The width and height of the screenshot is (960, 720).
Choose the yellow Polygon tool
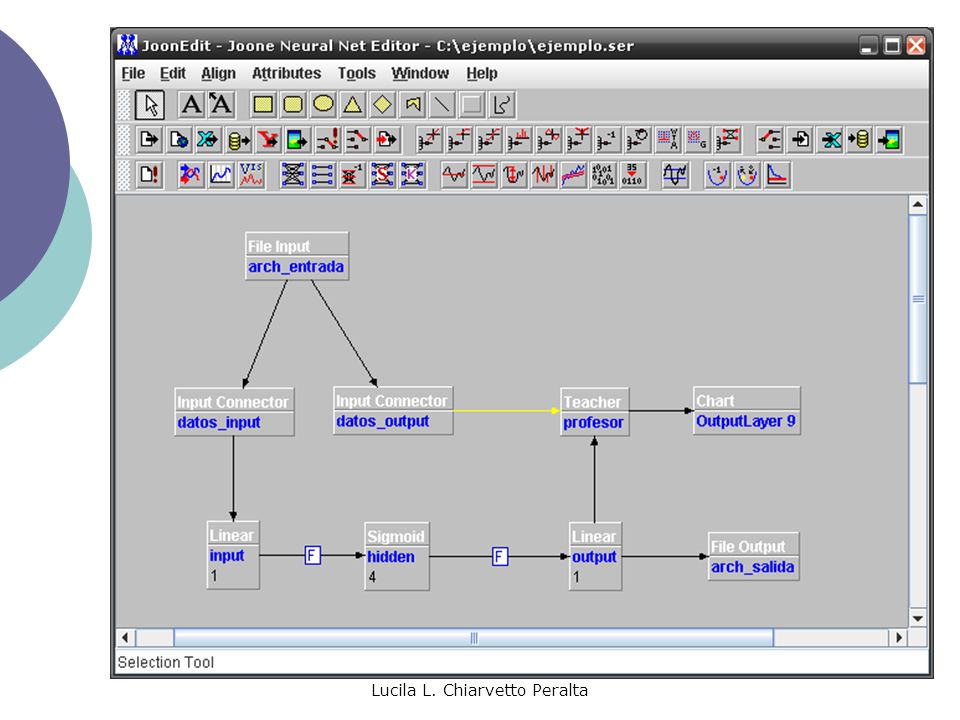[x=412, y=105]
